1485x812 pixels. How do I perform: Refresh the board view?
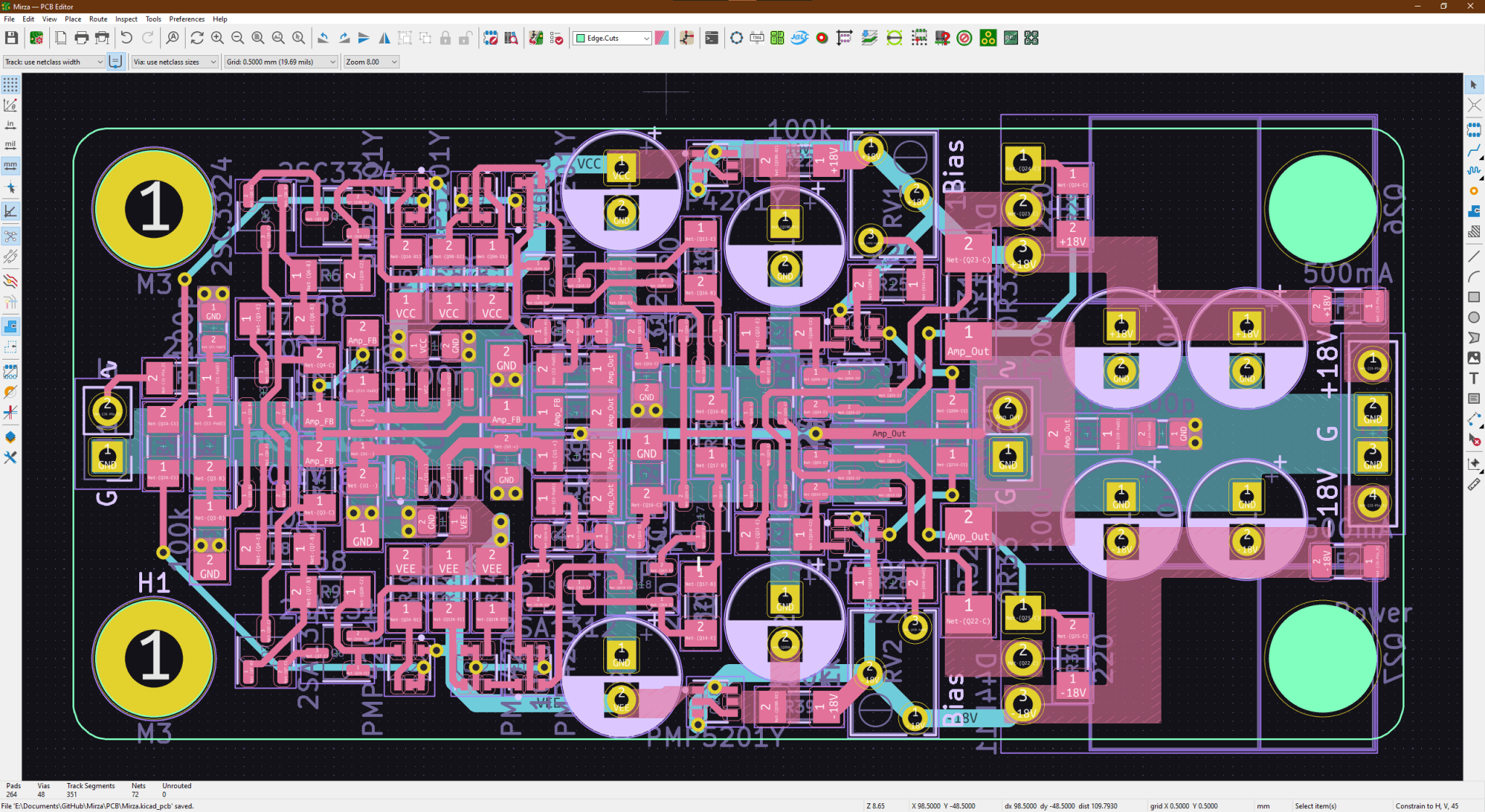pos(197,38)
